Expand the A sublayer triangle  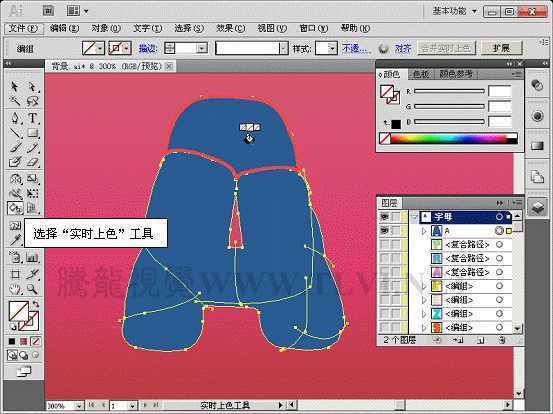424,231
